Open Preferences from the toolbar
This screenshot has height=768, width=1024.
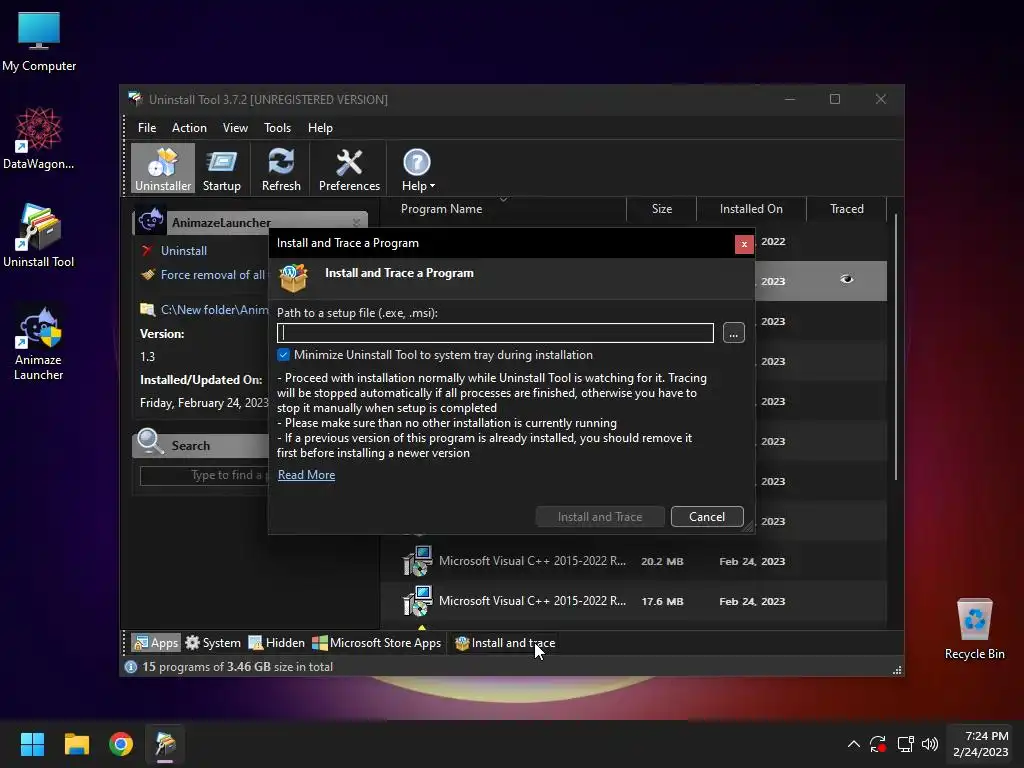click(x=349, y=169)
